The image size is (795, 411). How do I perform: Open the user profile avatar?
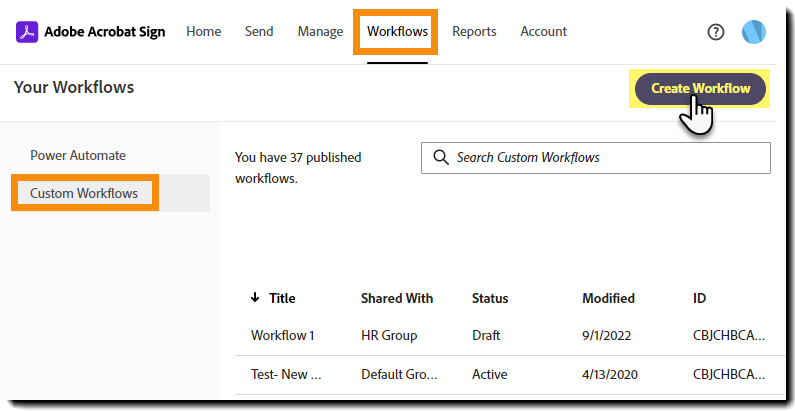click(754, 32)
